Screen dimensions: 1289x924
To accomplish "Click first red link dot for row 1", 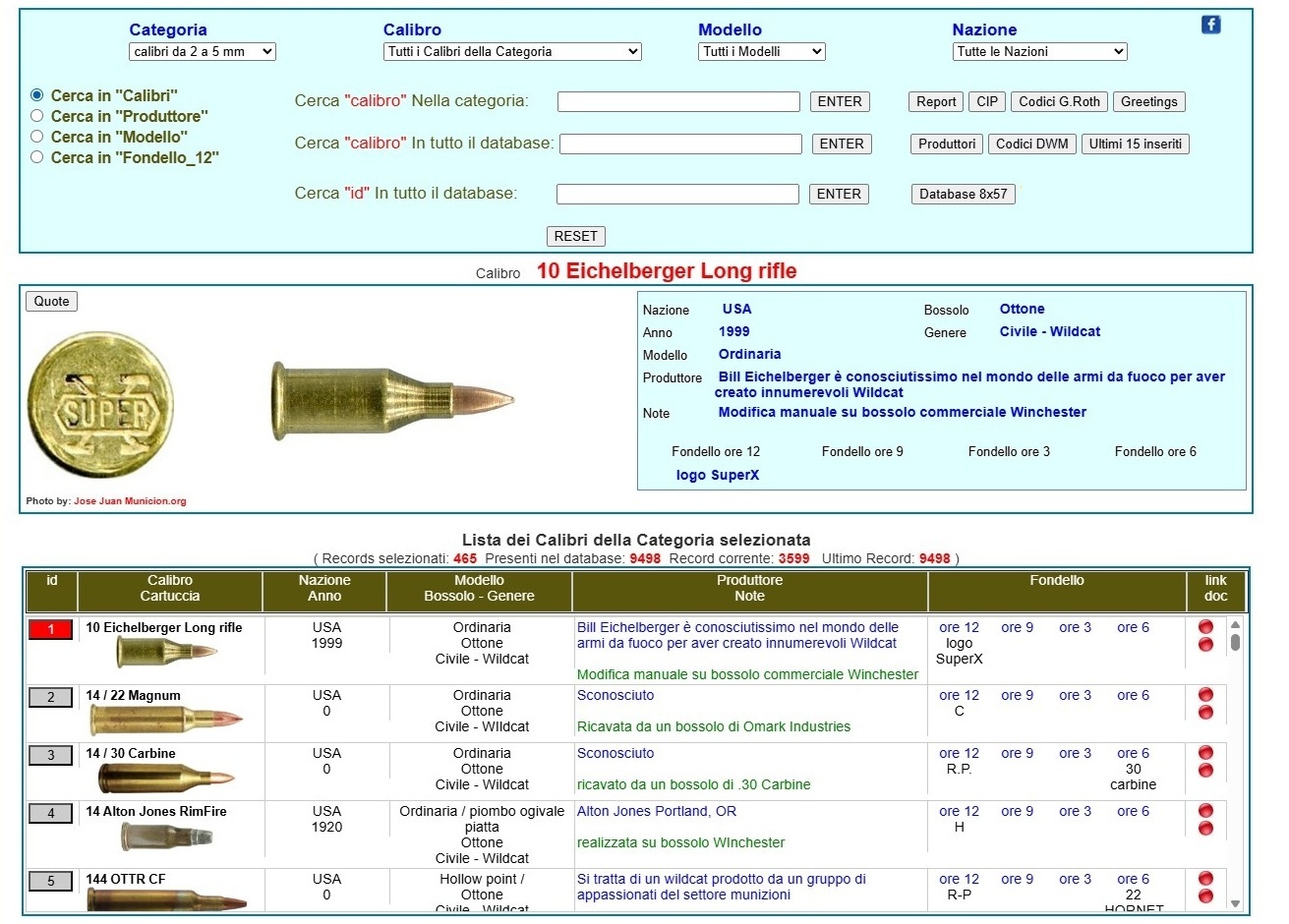I will [x=1205, y=627].
